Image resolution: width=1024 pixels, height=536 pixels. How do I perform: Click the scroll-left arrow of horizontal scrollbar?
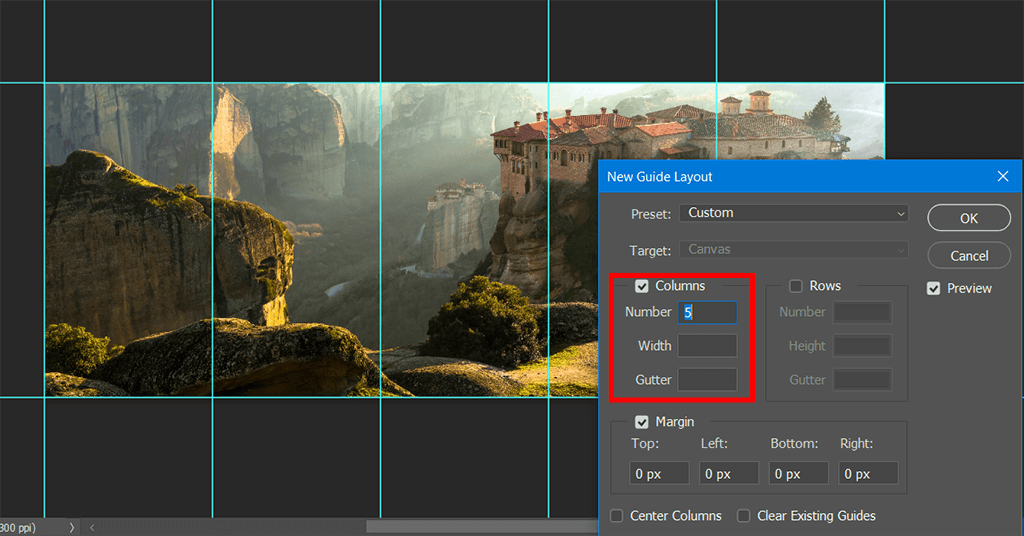pos(92,528)
